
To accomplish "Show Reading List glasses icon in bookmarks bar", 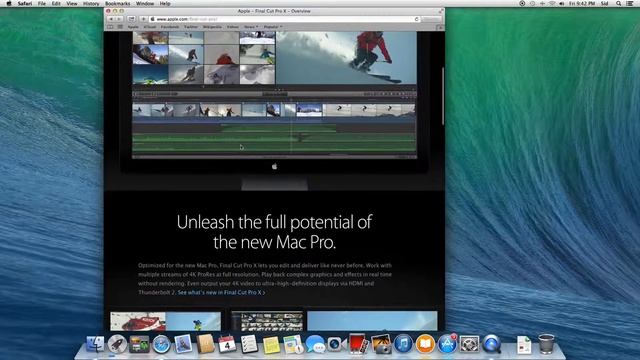I will [x=110, y=27].
